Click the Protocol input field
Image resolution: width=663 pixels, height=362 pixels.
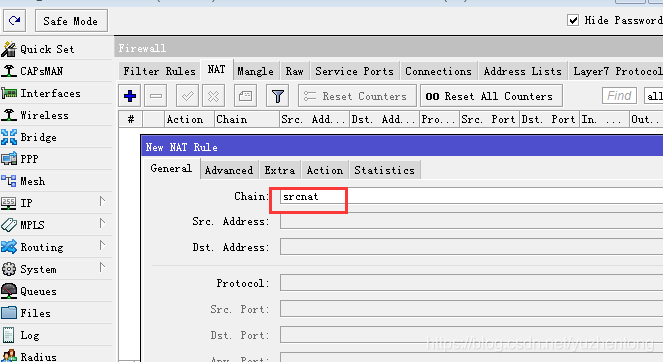(x=471, y=283)
